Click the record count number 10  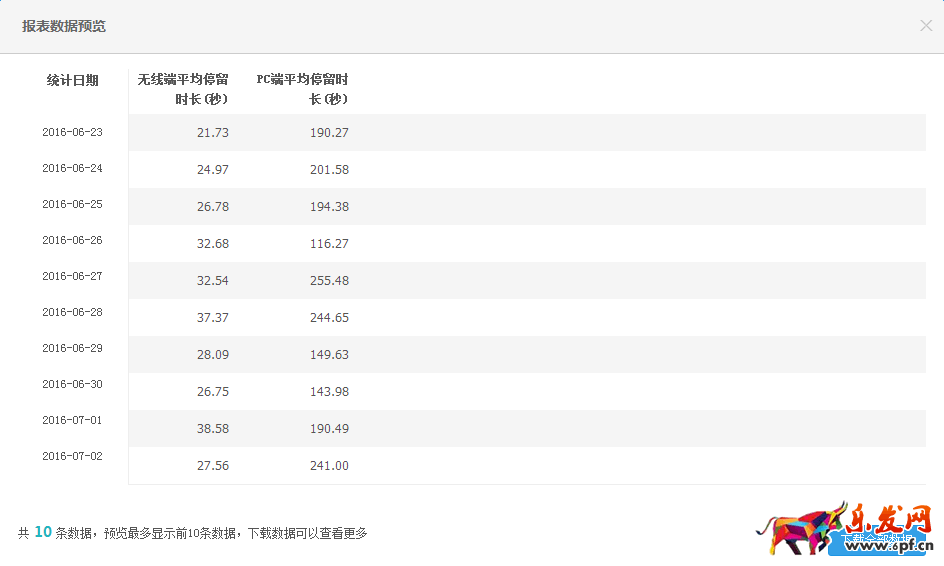tap(43, 532)
